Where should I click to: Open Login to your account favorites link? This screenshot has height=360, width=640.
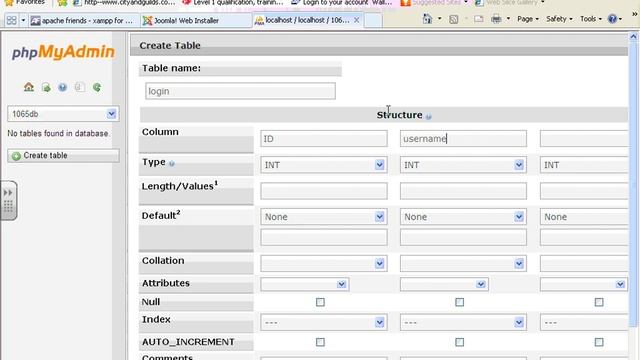click(342, 3)
